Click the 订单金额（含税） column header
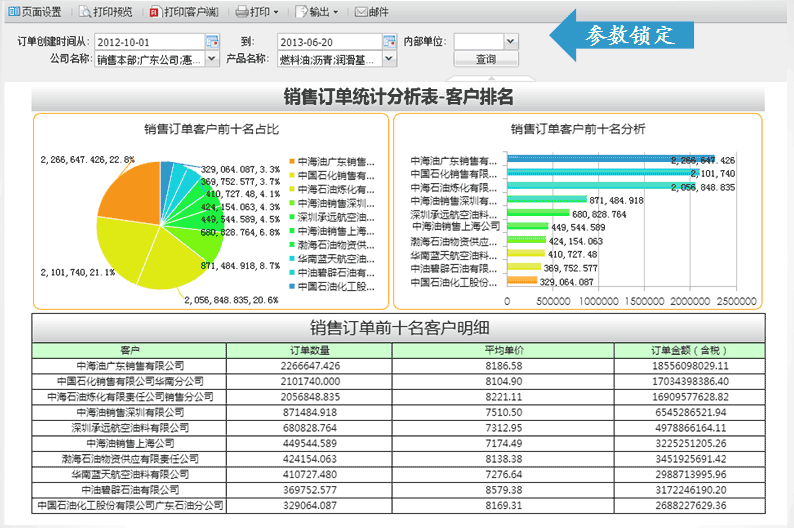The image size is (794, 528). pyautogui.click(x=690, y=350)
